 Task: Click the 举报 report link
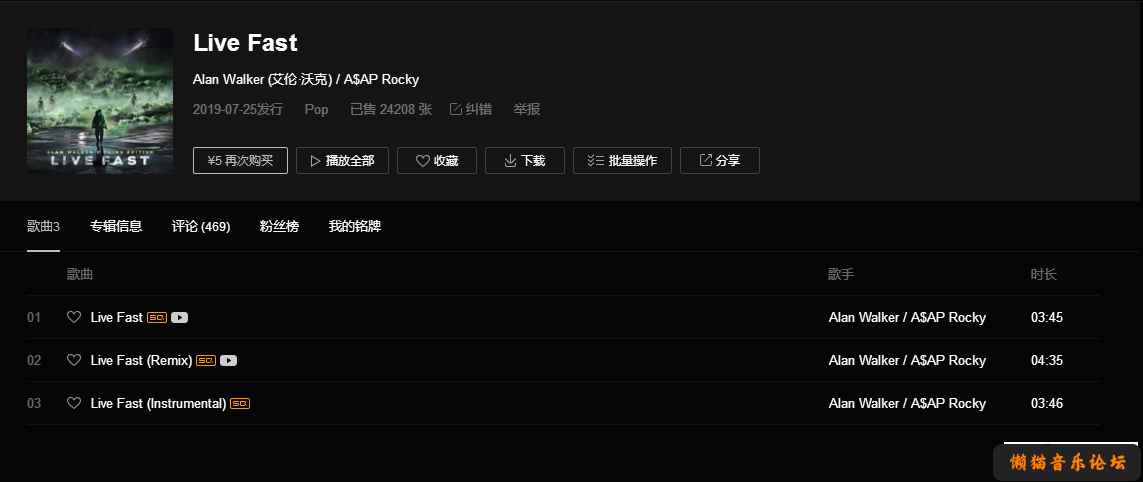point(527,109)
